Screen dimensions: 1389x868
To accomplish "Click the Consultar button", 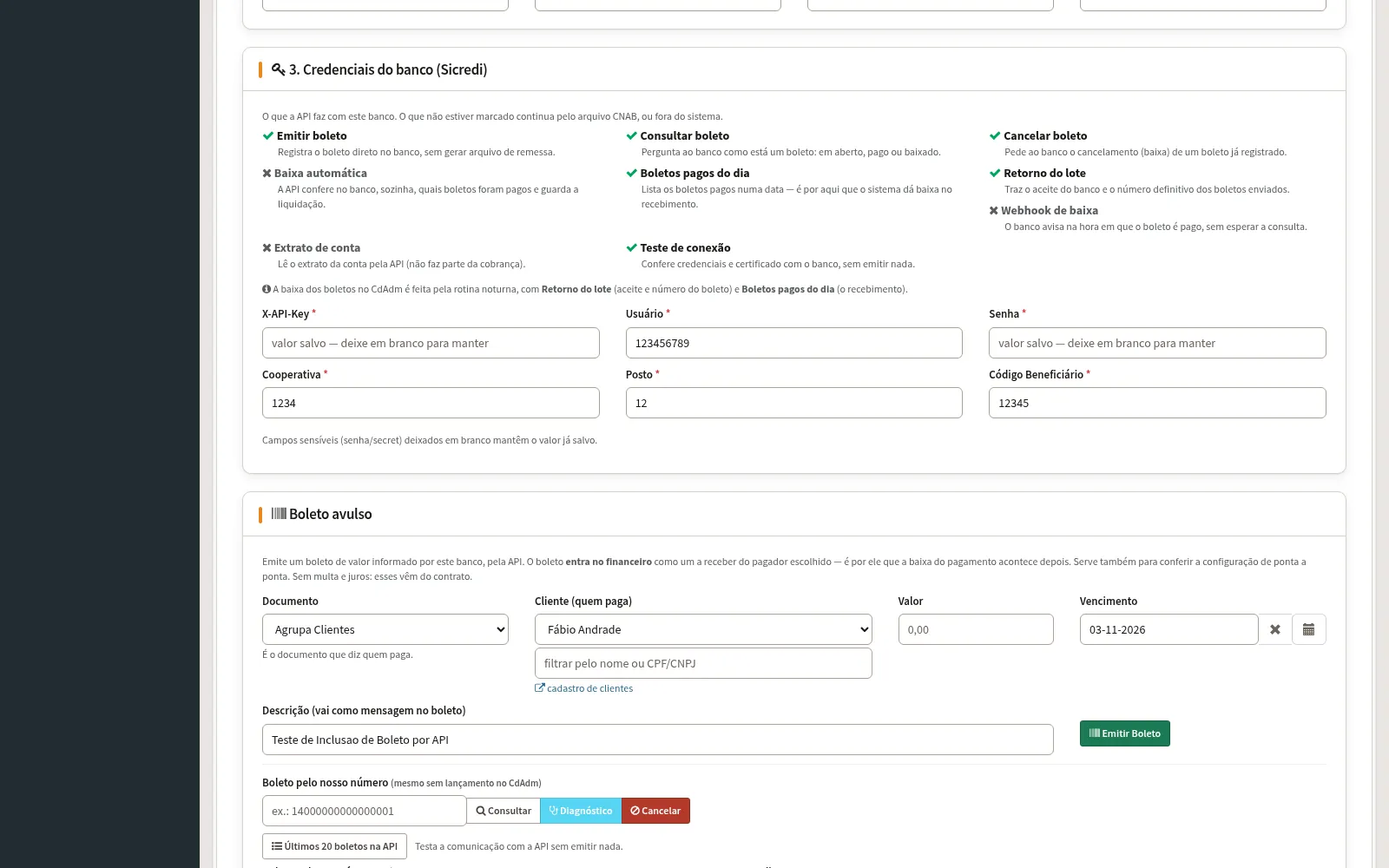I will click(x=504, y=811).
